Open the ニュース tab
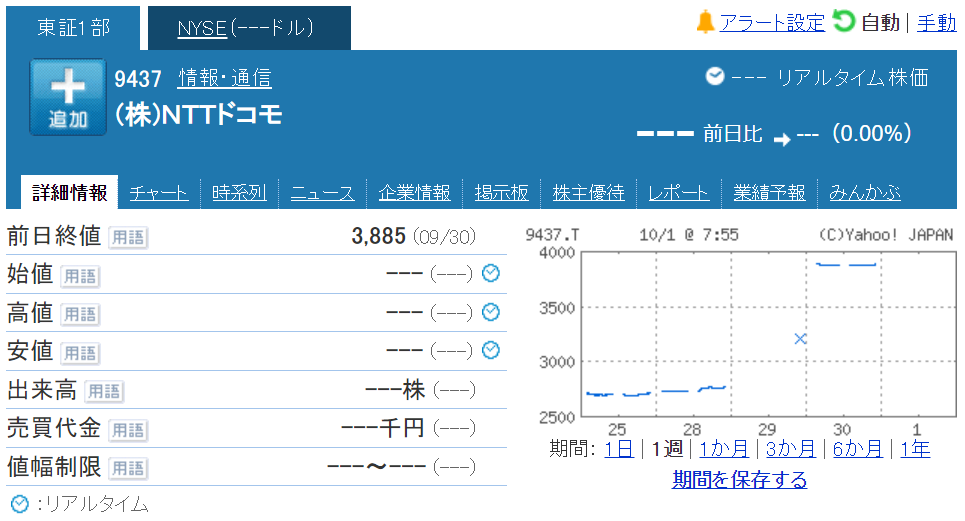Screen dimensions: 965x521 (x=322, y=193)
